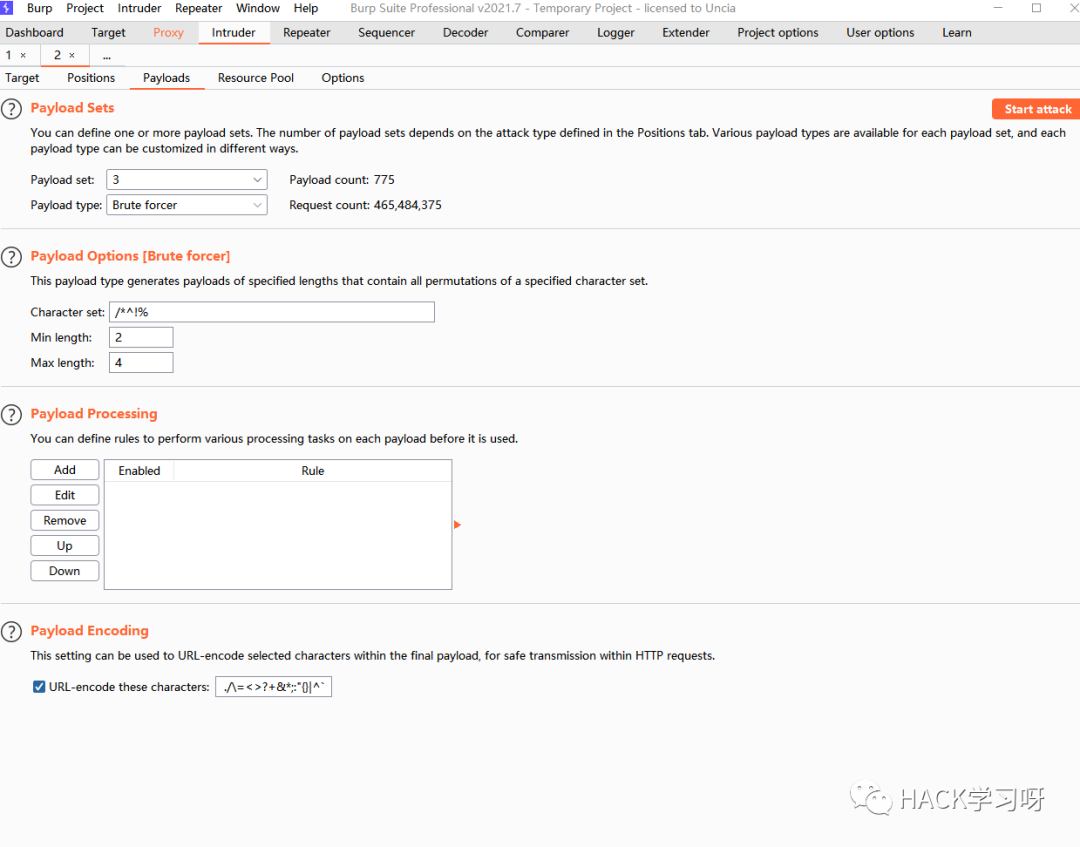The image size is (1080, 847).
Task: Click the Payload count: 775 text
Action: pyautogui.click(x=342, y=180)
